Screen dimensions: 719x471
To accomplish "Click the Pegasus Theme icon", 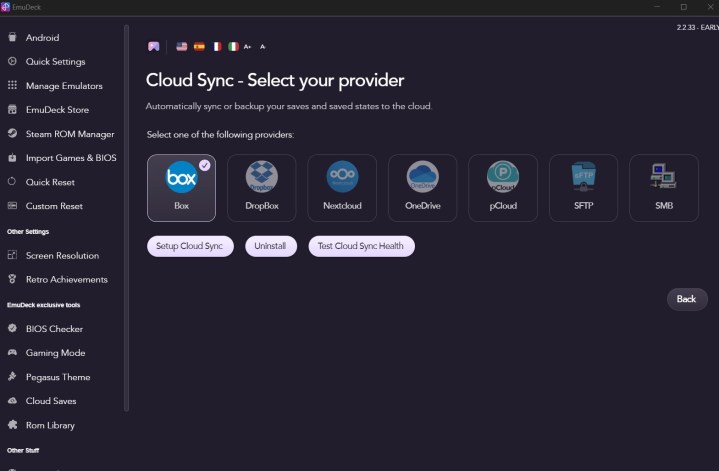I will point(12,377).
